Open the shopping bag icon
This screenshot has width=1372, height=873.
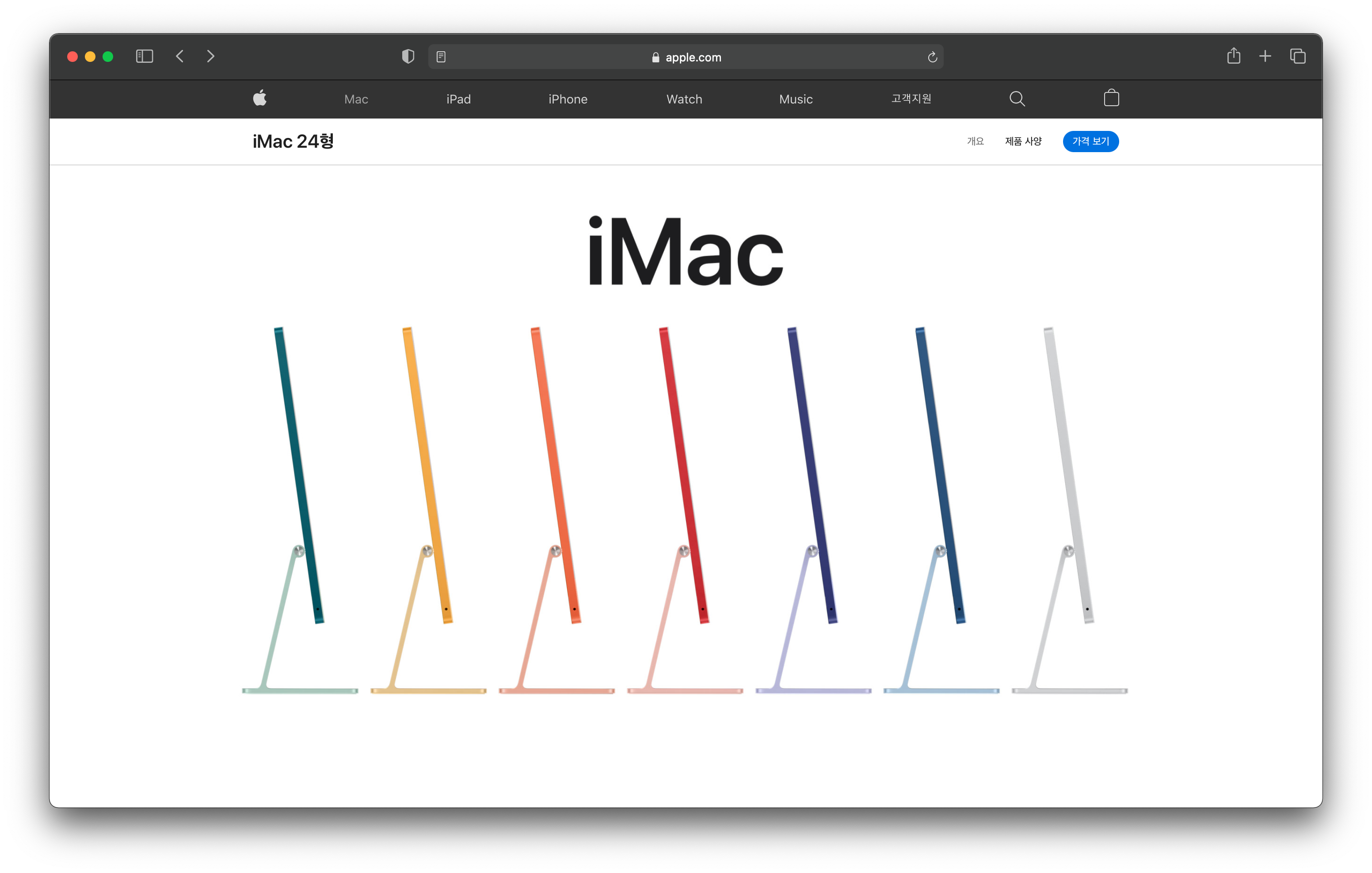(x=1111, y=98)
